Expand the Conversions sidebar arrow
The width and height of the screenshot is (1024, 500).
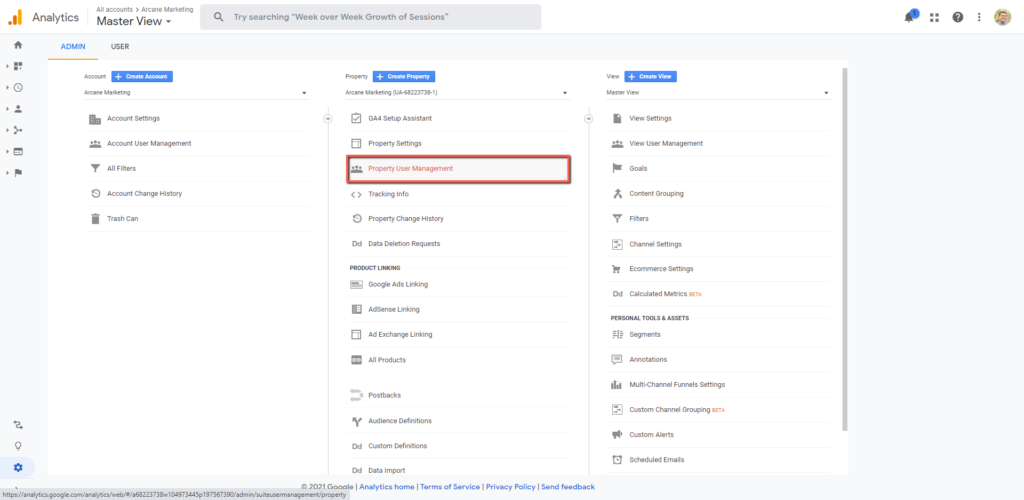8,173
